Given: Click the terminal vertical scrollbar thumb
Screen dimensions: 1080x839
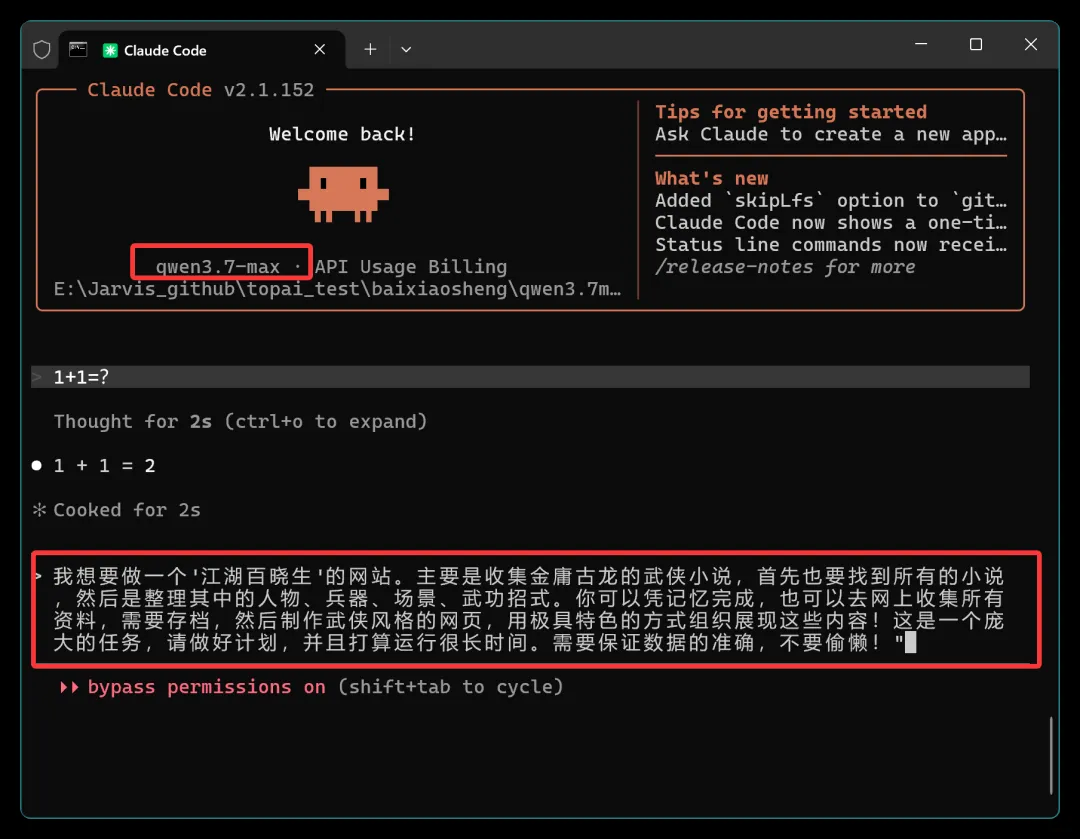Looking at the screenshot, I should (1051, 756).
